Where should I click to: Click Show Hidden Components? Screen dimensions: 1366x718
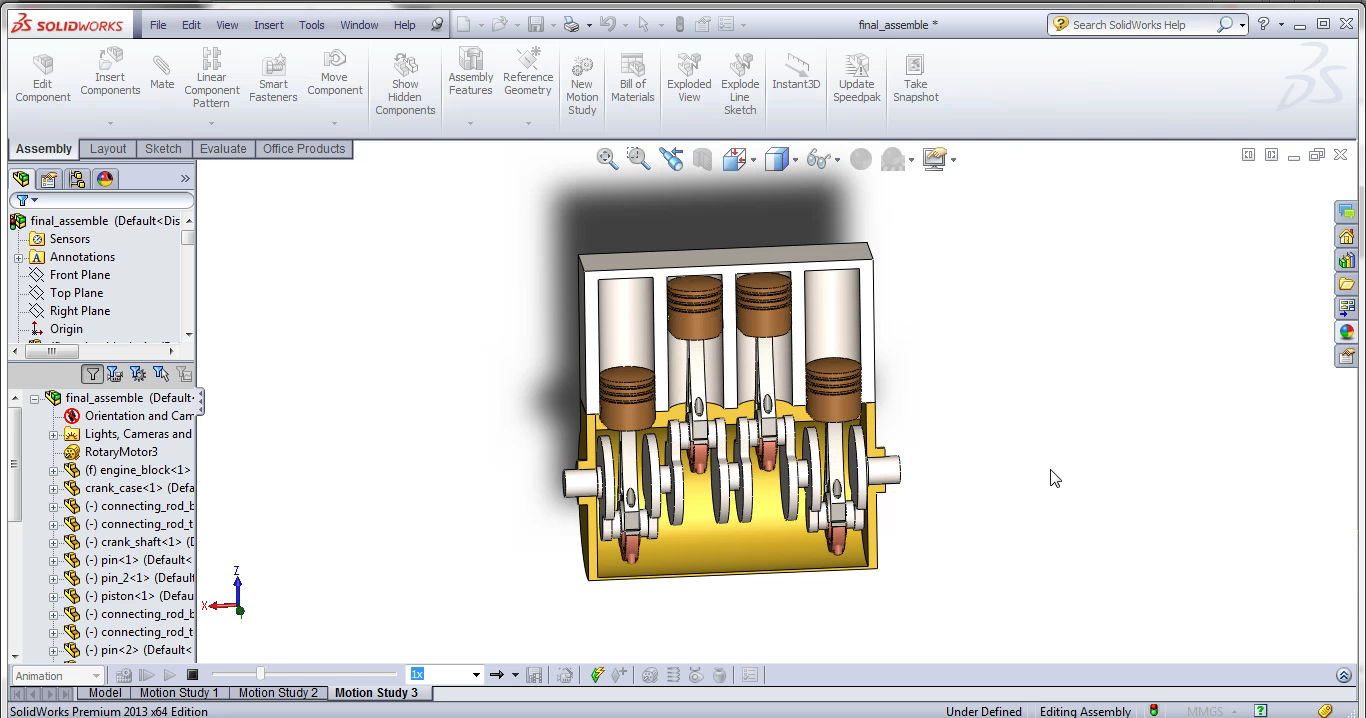(x=405, y=84)
